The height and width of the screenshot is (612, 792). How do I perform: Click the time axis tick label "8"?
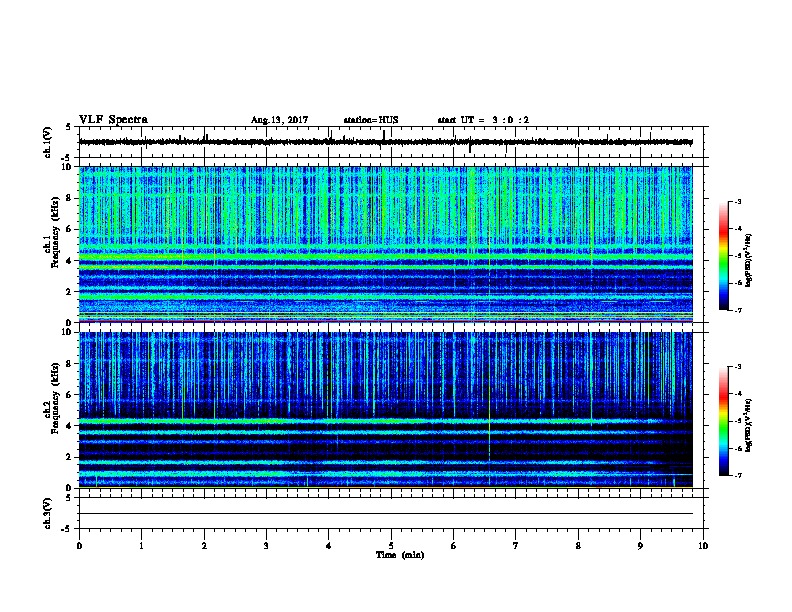[578, 546]
